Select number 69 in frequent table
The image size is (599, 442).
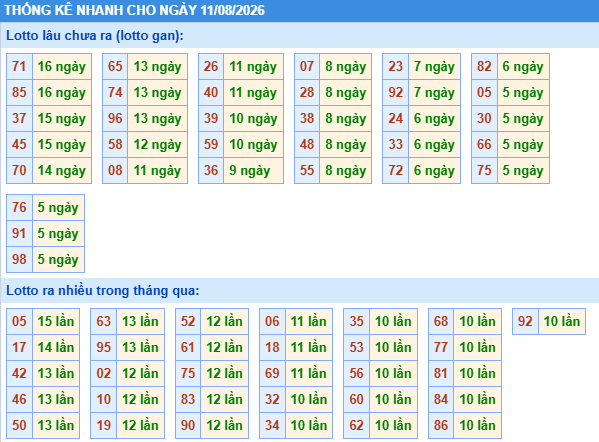tap(272, 373)
